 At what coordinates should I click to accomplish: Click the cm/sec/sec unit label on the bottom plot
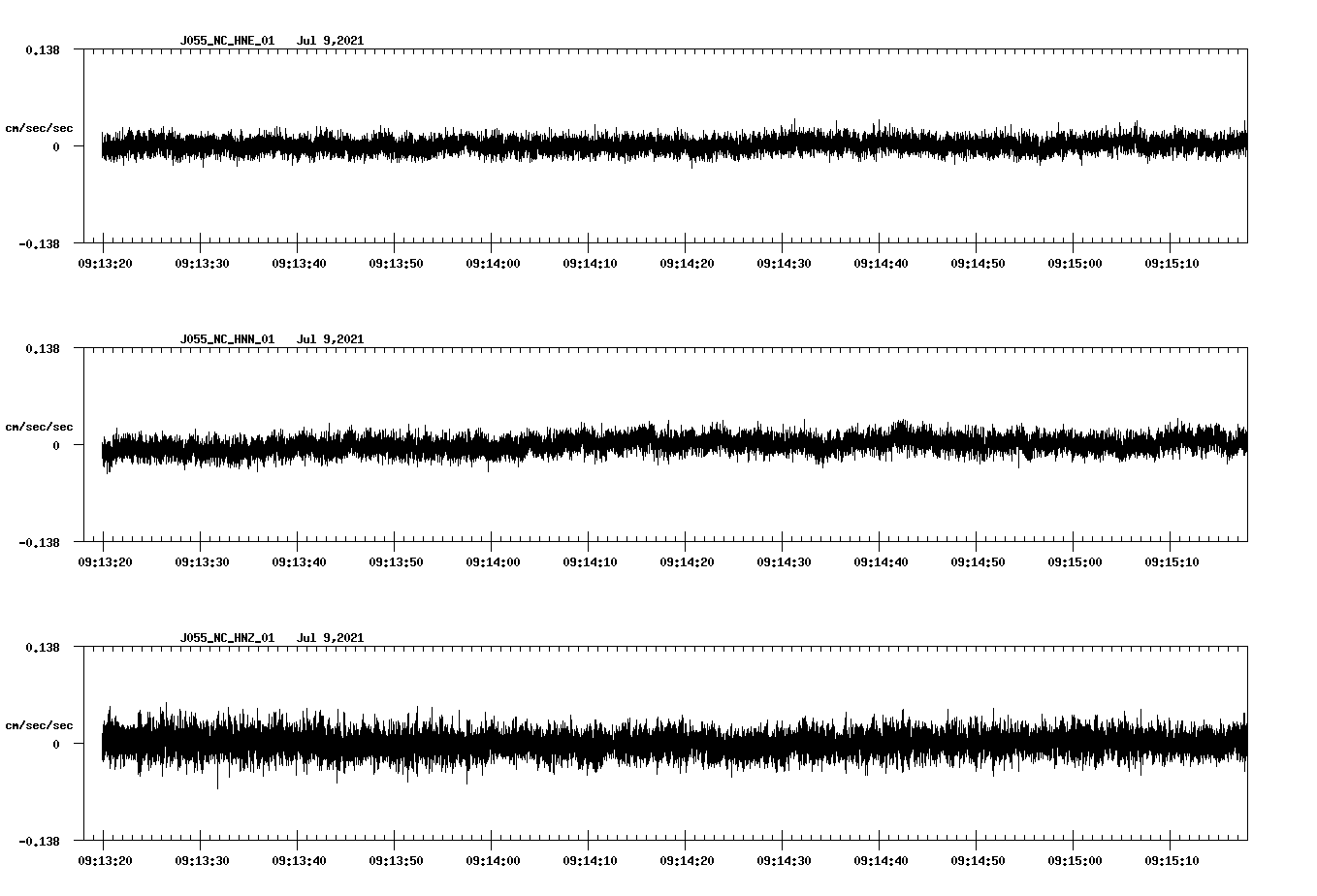(40, 722)
